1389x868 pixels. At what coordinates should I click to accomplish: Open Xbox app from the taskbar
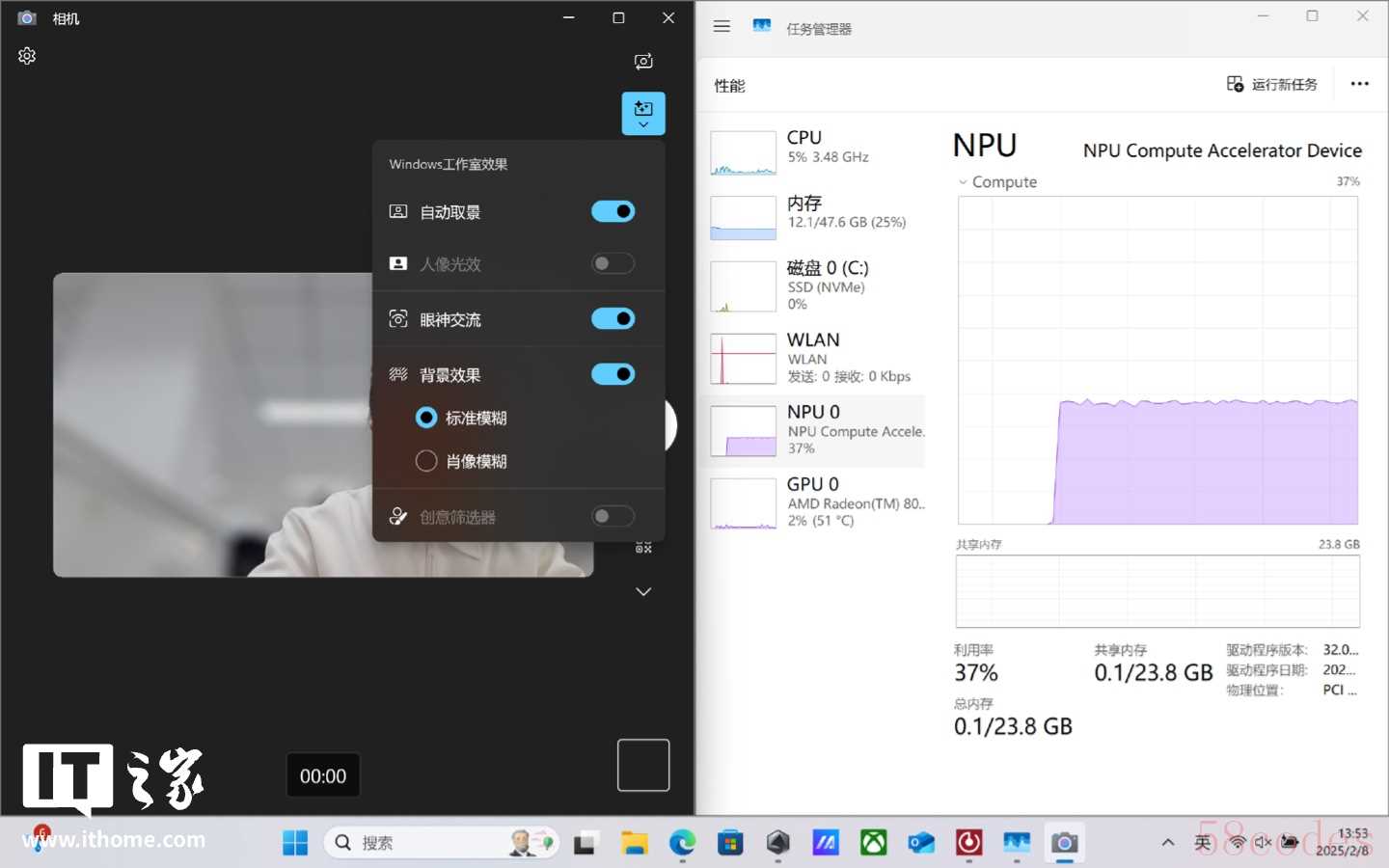[x=873, y=843]
